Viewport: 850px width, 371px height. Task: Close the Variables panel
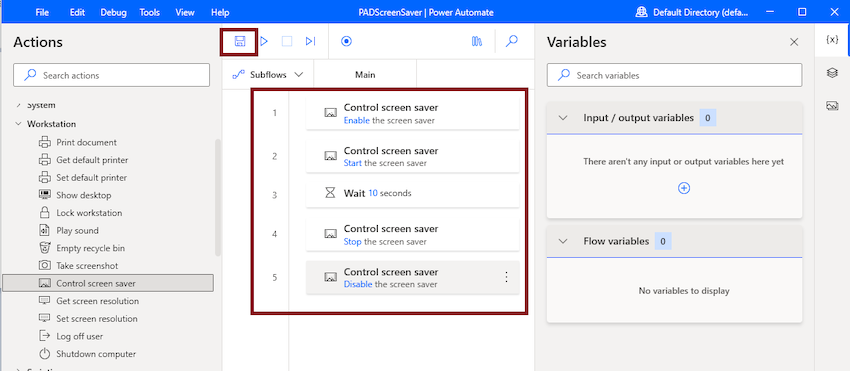coord(794,42)
